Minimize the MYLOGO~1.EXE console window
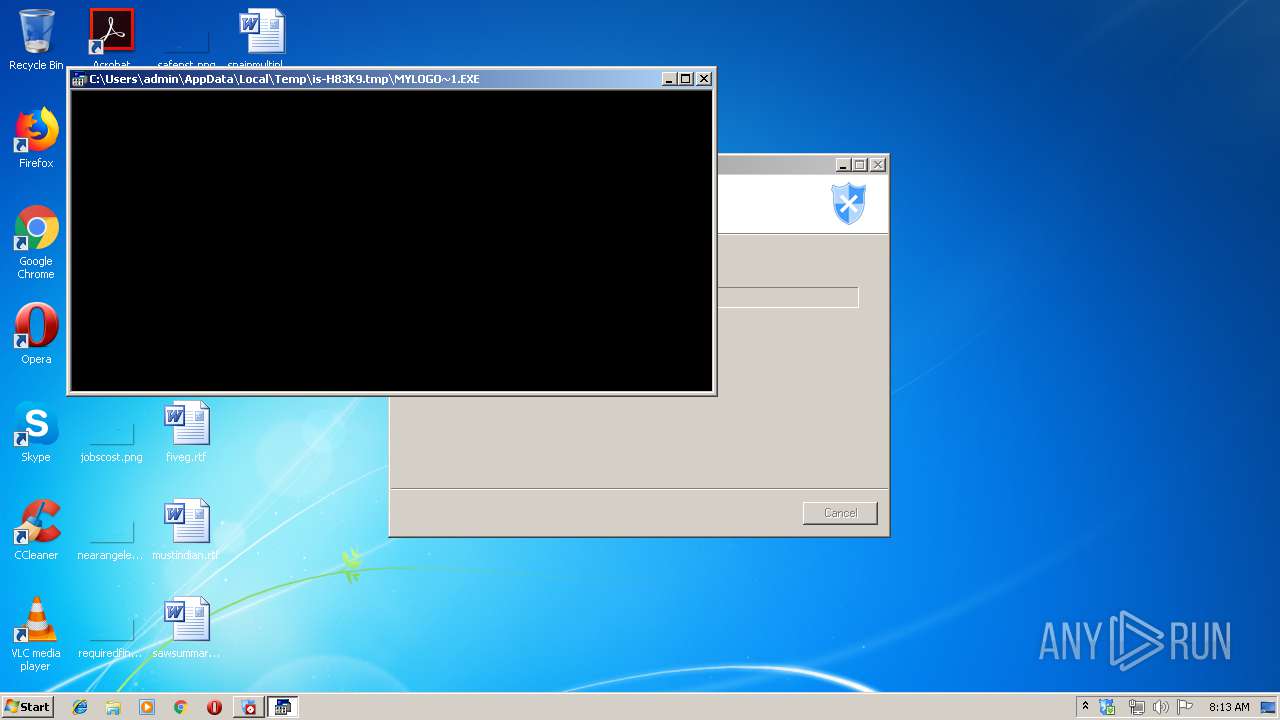 click(669, 79)
